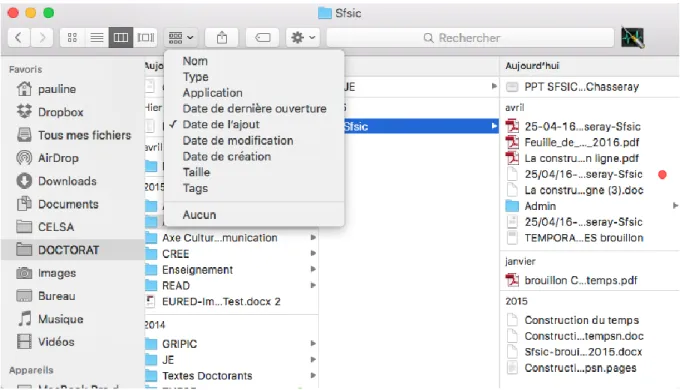Switch to Cover Flow view
Image resolution: width=680 pixels, height=390 pixels.
pos(145,38)
